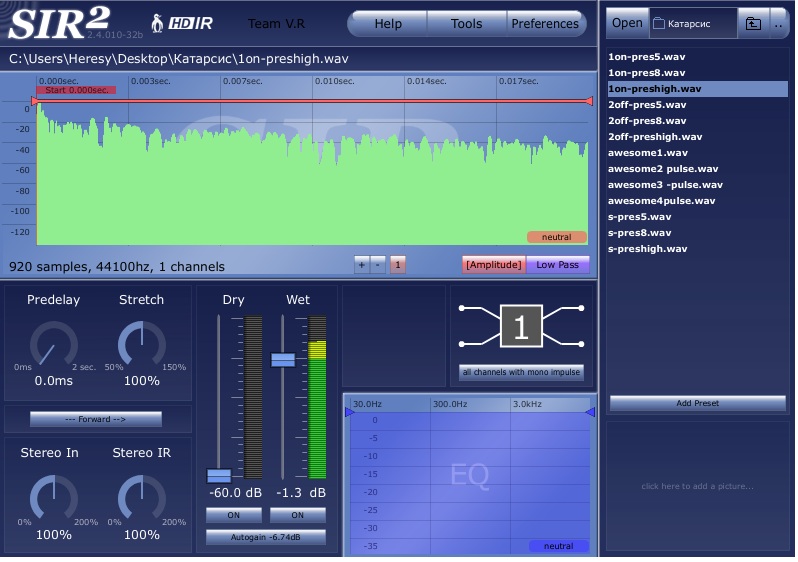Click the double-dot parent directory button
The image size is (798, 562).
pos(778,23)
